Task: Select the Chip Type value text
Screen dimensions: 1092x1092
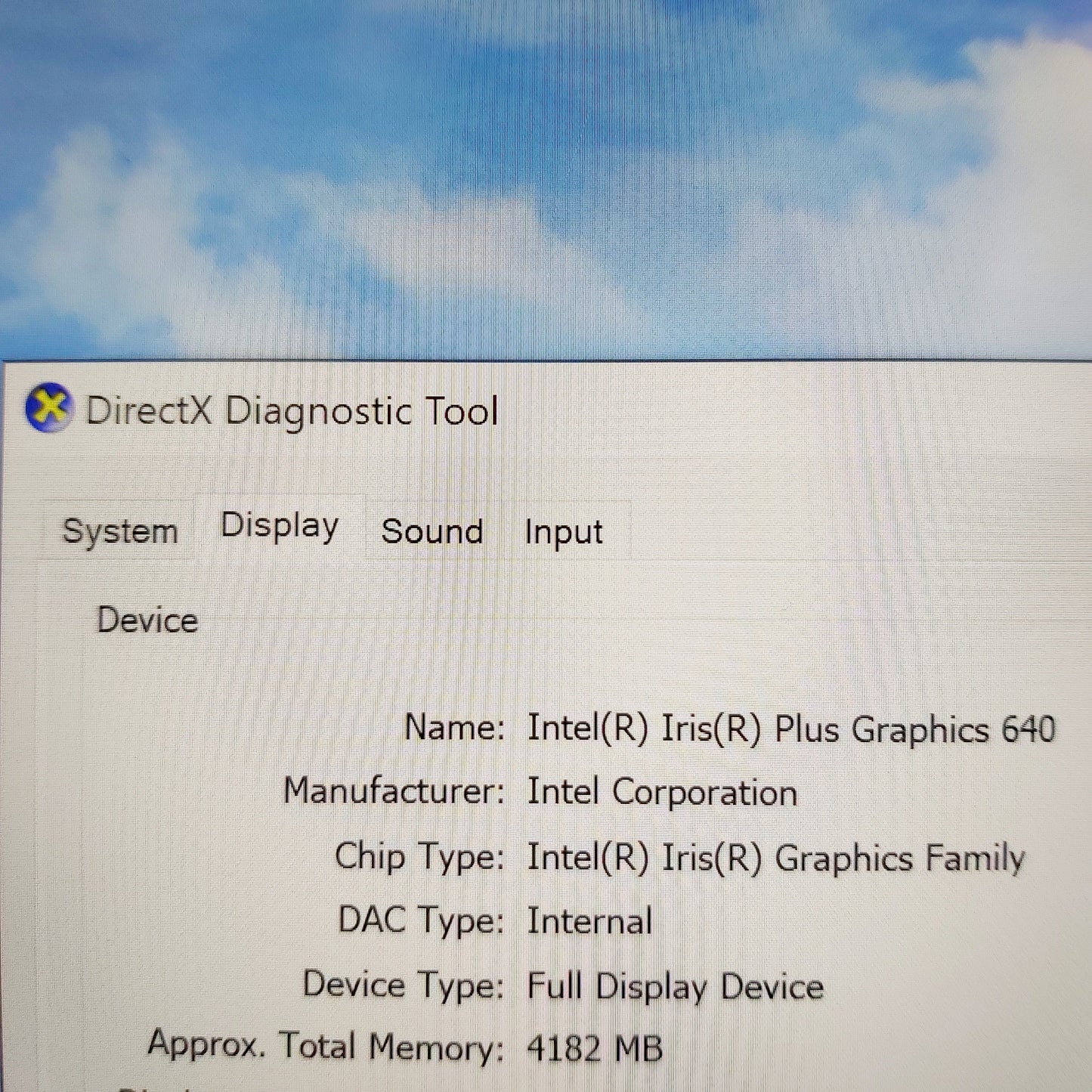Action: pos(777,858)
